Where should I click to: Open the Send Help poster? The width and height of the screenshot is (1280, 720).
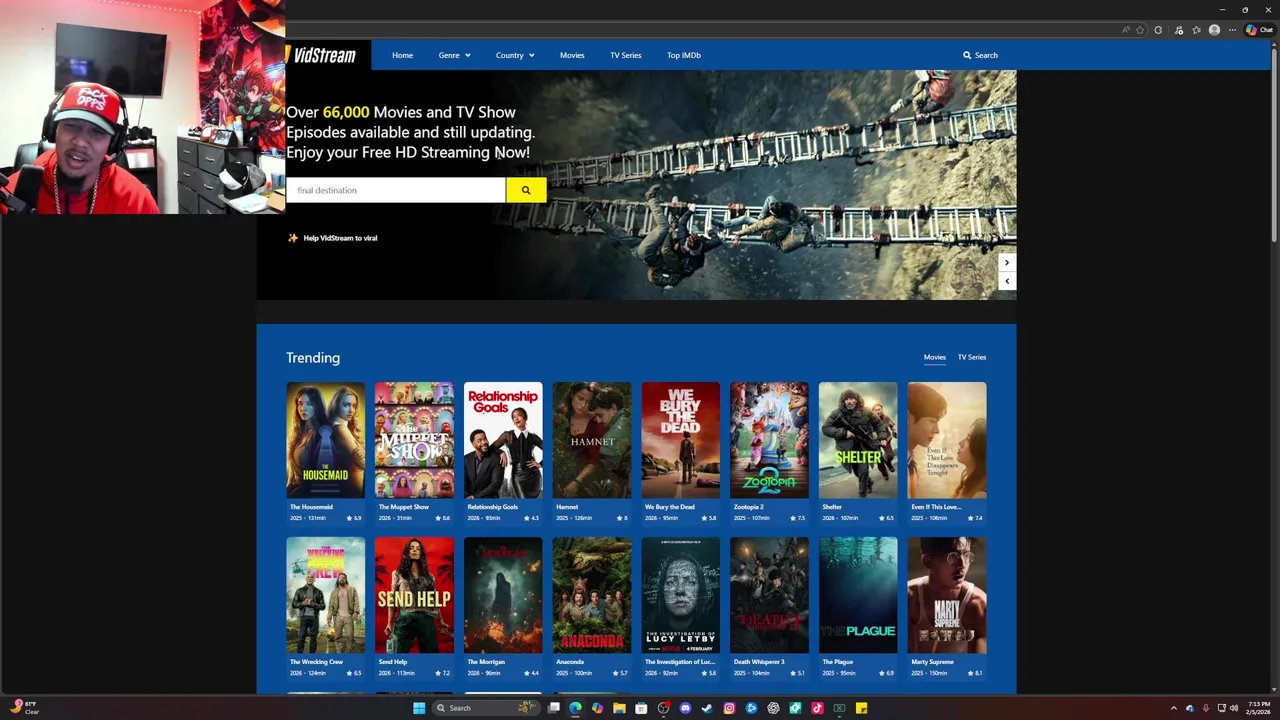[x=414, y=595]
